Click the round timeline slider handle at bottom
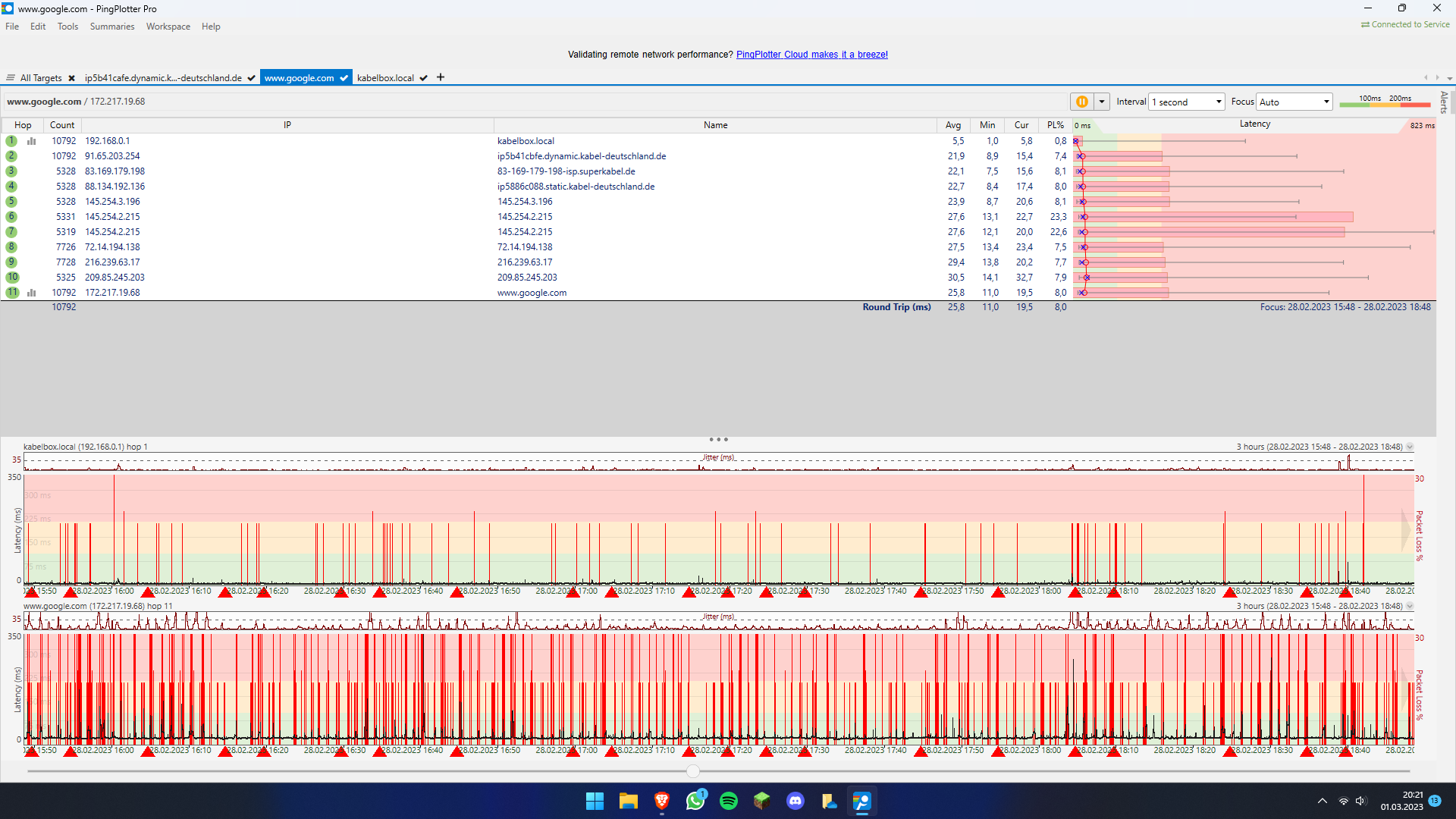 pyautogui.click(x=692, y=770)
